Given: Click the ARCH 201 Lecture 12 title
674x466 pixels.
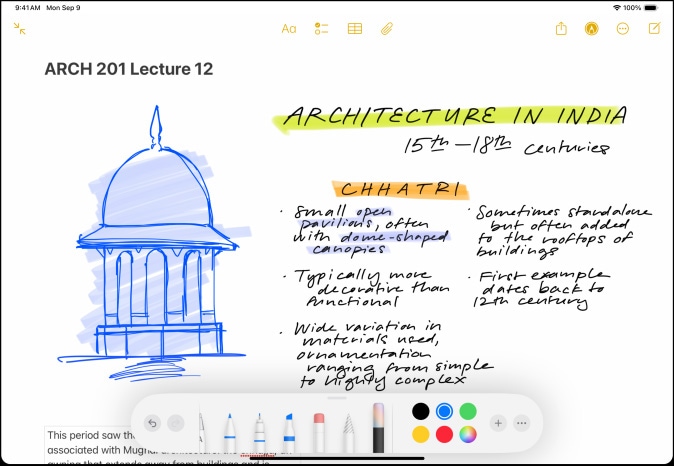Looking at the screenshot, I should pyautogui.click(x=129, y=69).
